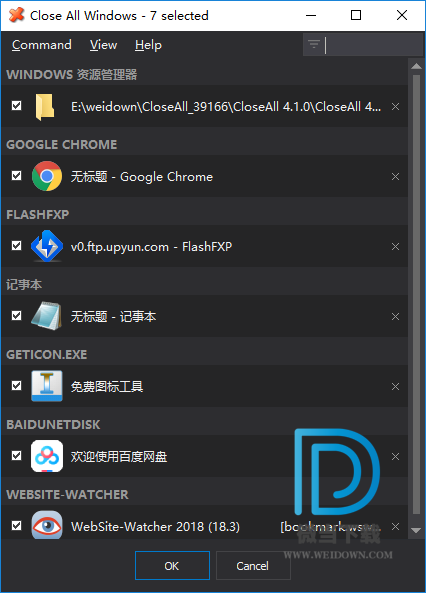Uncheck the WebSite-Watcher 2018 checkbox
The height and width of the screenshot is (593, 426).
pos(17,525)
